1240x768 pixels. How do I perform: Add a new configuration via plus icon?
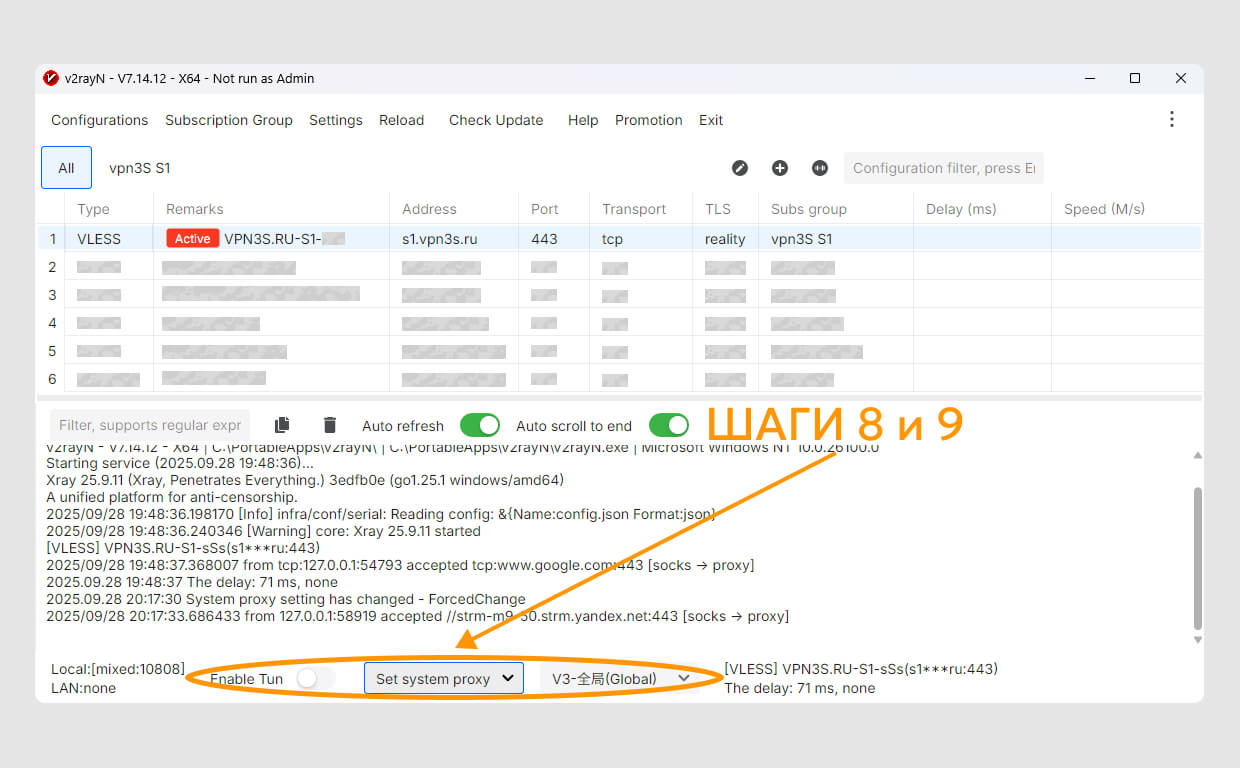click(x=780, y=168)
